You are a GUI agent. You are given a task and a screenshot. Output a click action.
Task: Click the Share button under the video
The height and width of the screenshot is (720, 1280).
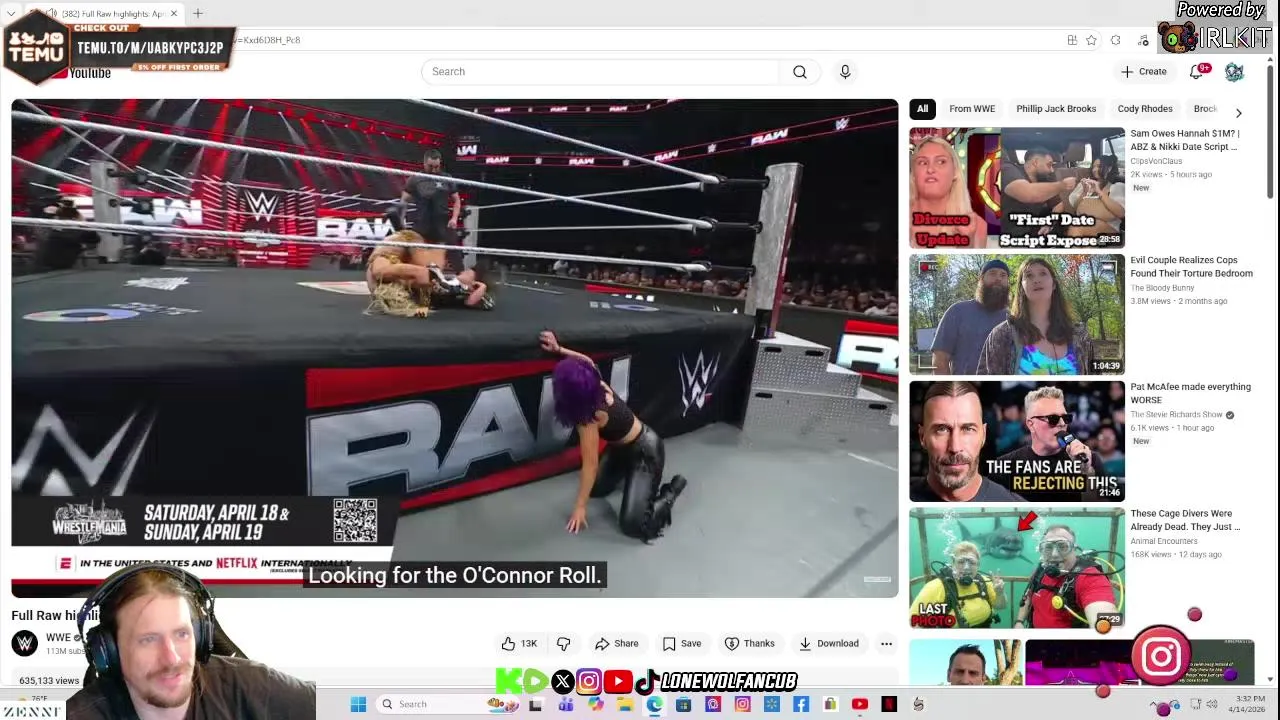coord(616,644)
